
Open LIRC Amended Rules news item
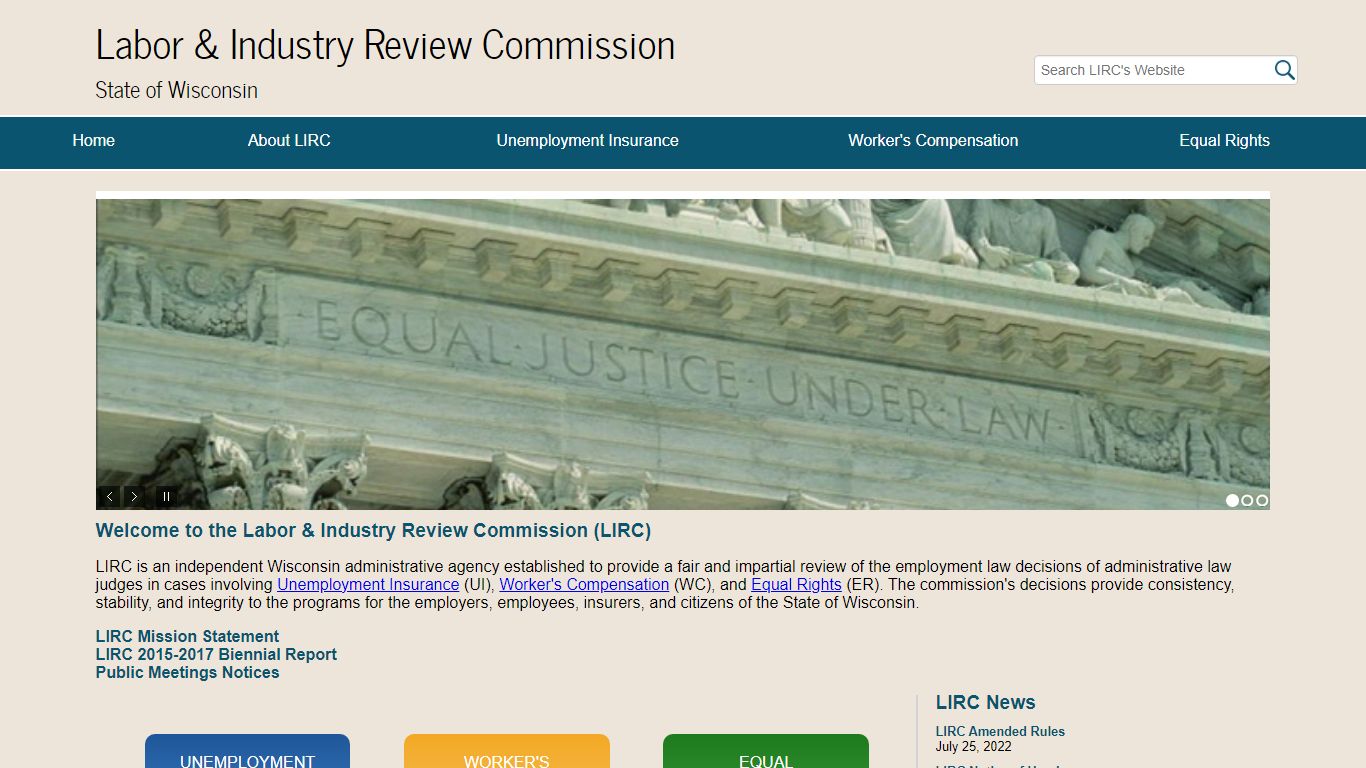pyautogui.click(x=1000, y=731)
